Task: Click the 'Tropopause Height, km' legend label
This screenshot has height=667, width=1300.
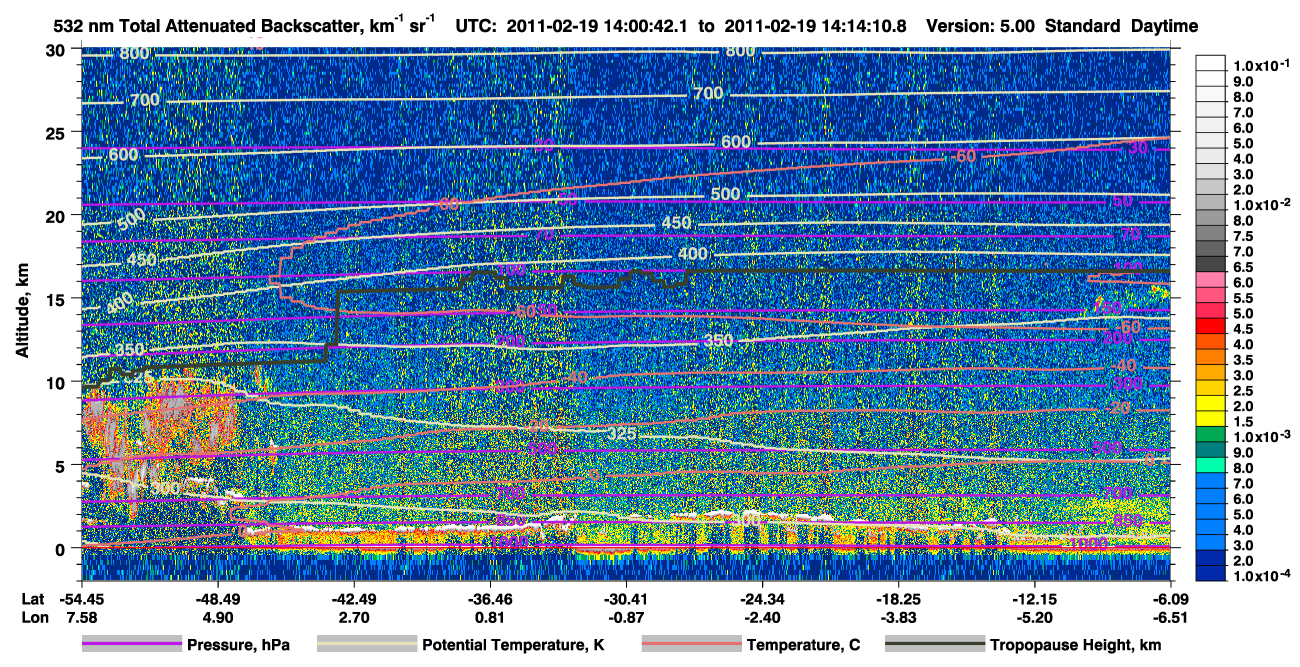Action: [x=1075, y=646]
